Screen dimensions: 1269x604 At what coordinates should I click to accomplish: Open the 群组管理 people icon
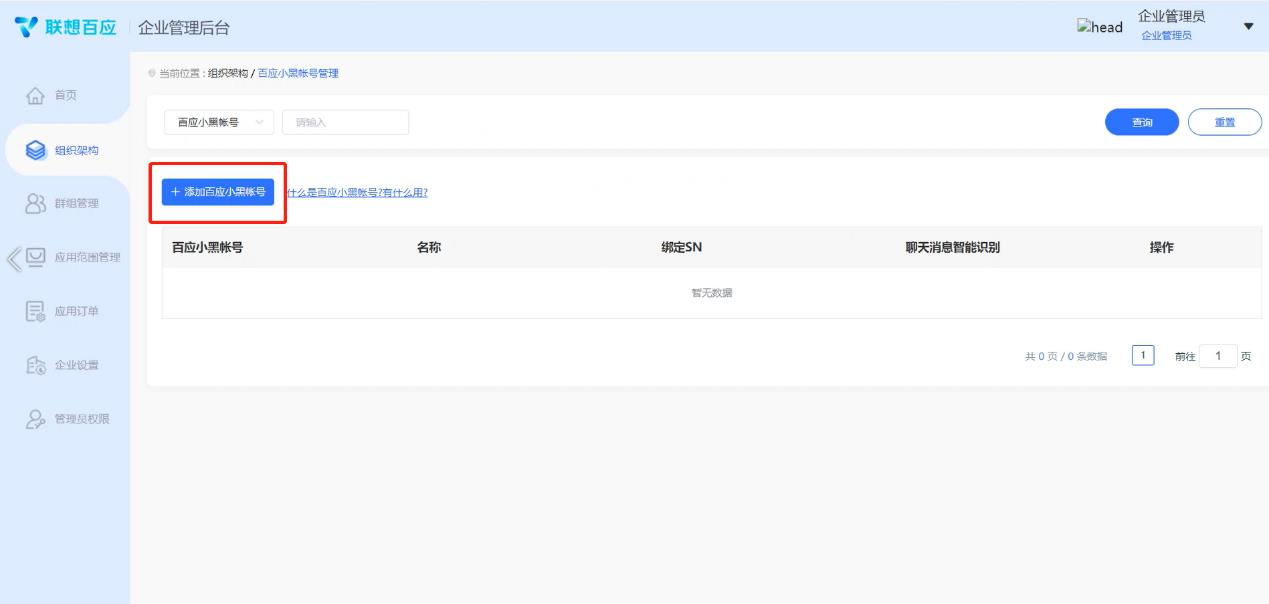coord(33,204)
